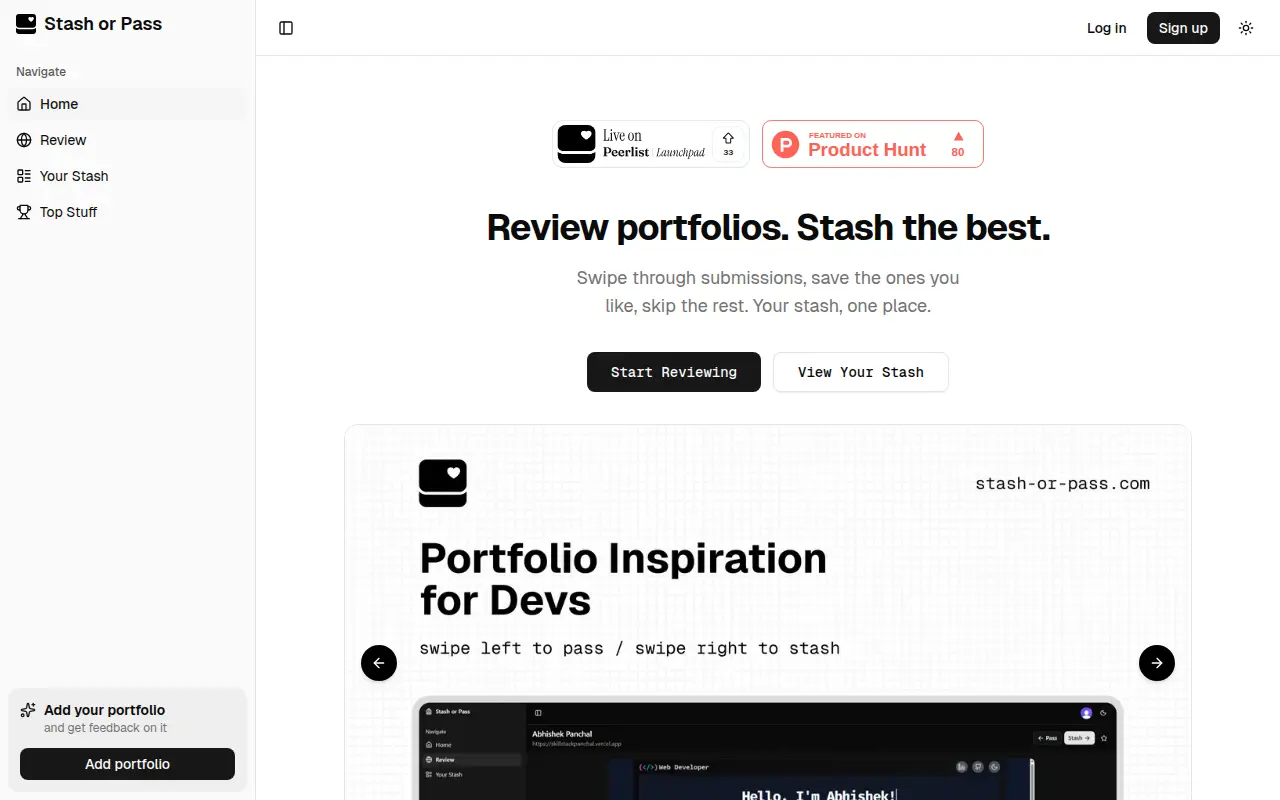Click the Sign up button
Image resolution: width=1280 pixels, height=800 pixels.
1183,28
